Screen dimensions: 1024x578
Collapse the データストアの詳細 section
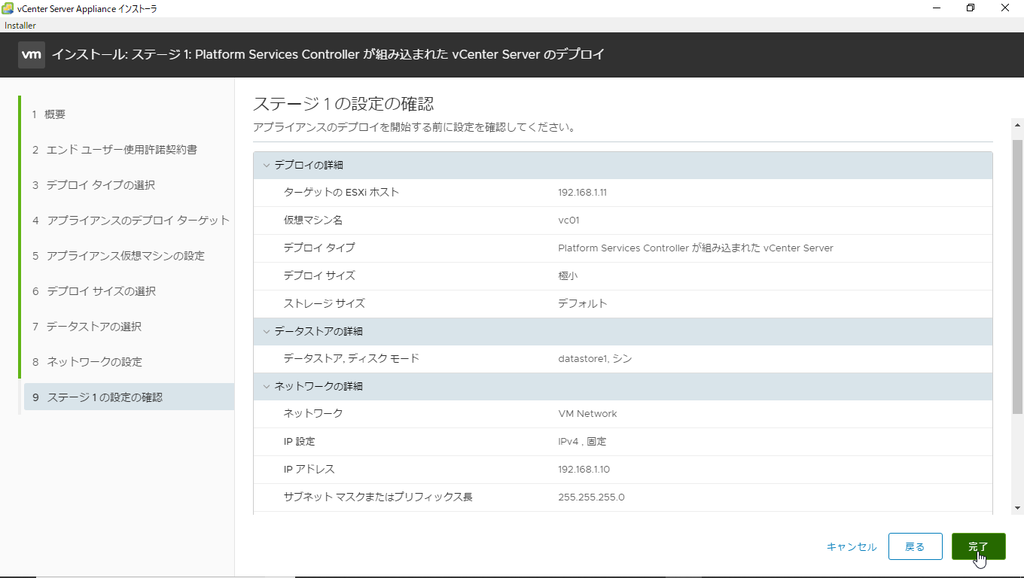[x=265, y=331]
